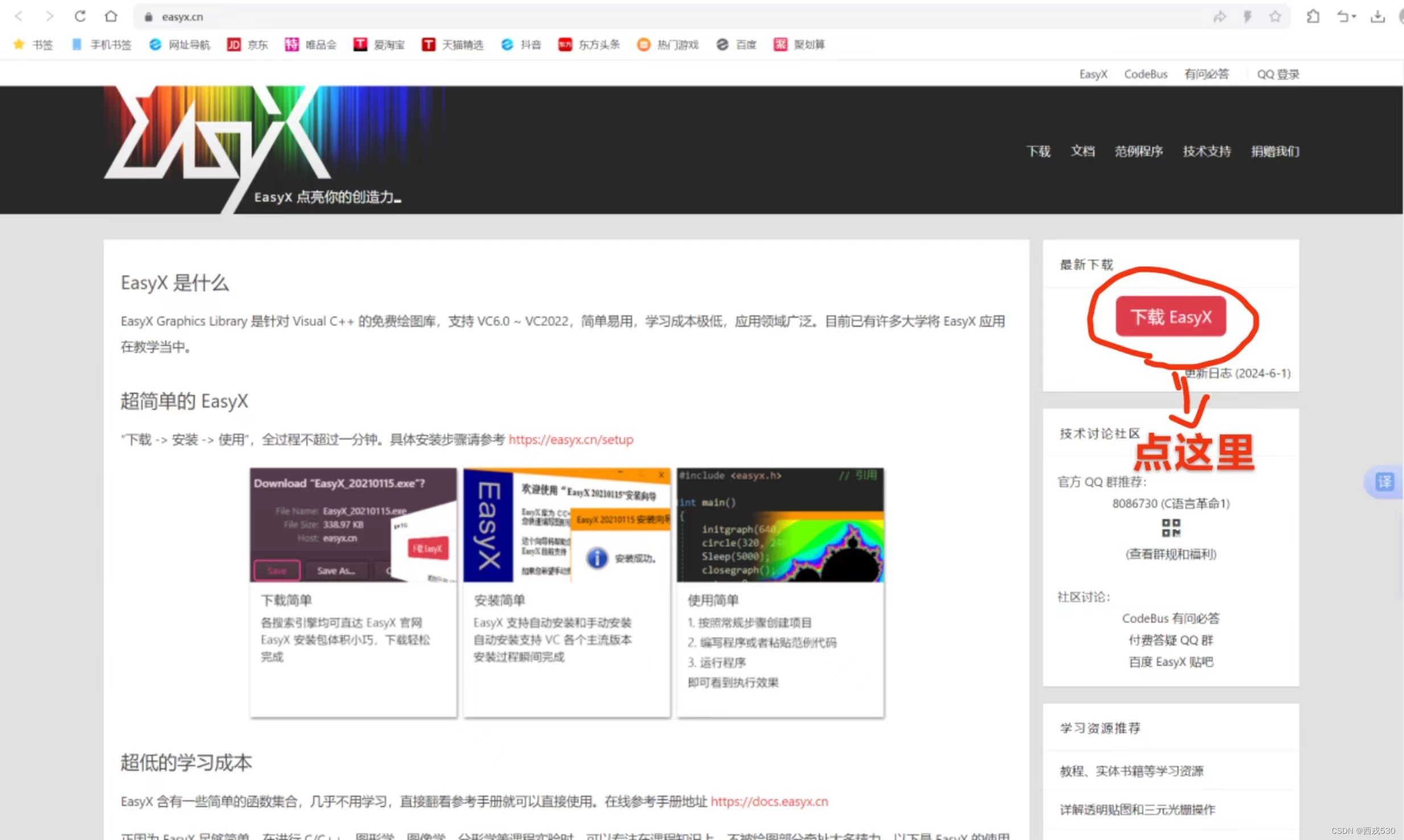Follow the https://easyx.cn/setup link
The width and height of the screenshot is (1404, 840).
[x=570, y=439]
